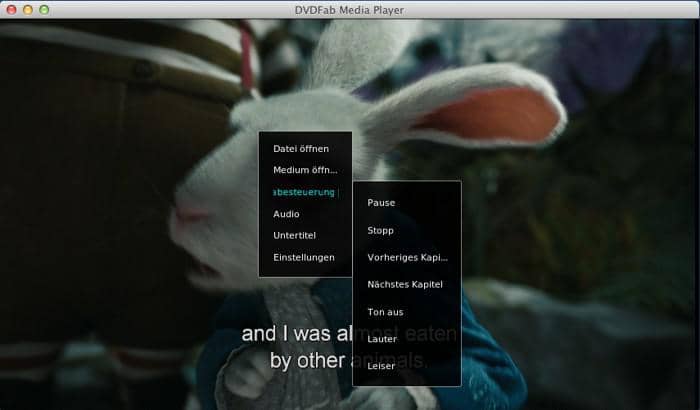Pause playback via the Pause entry

[x=381, y=203]
